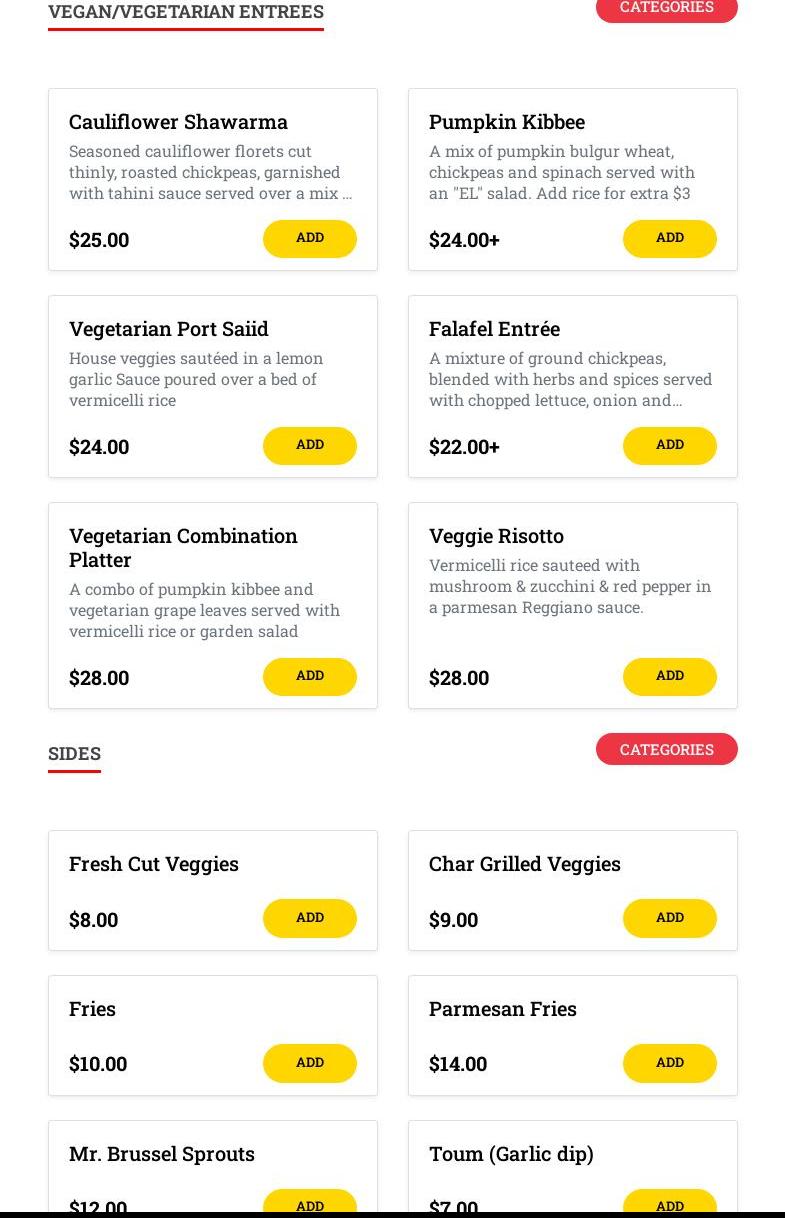The width and height of the screenshot is (785, 1218).
Task: Add Fresh Cut Veggies side
Action: pos(310,918)
